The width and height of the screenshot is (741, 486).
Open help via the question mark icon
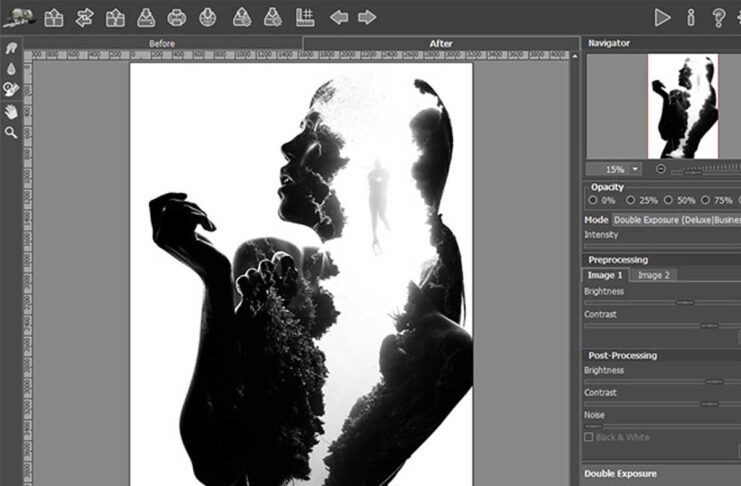(x=718, y=17)
